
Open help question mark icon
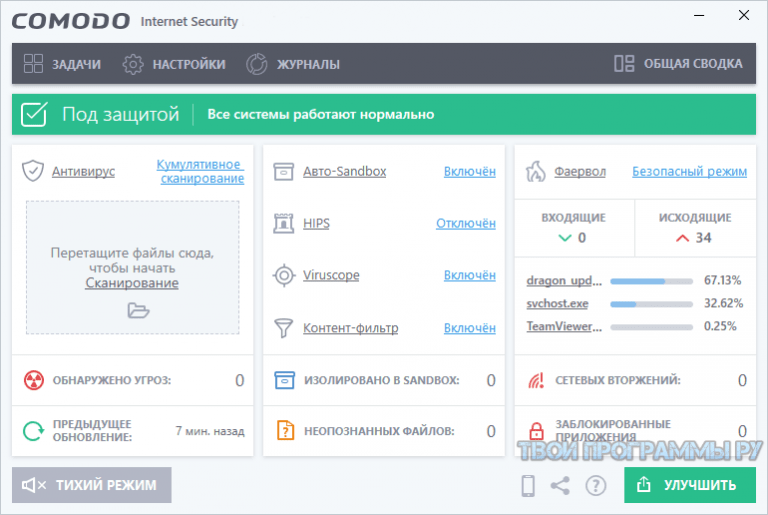[596, 486]
